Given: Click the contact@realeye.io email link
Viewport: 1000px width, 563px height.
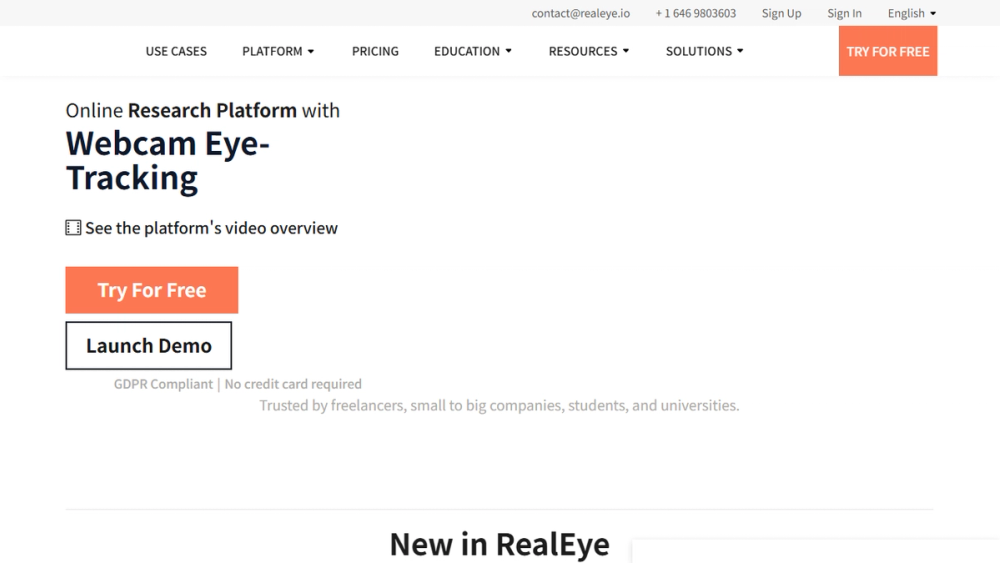Looking at the screenshot, I should pos(580,13).
